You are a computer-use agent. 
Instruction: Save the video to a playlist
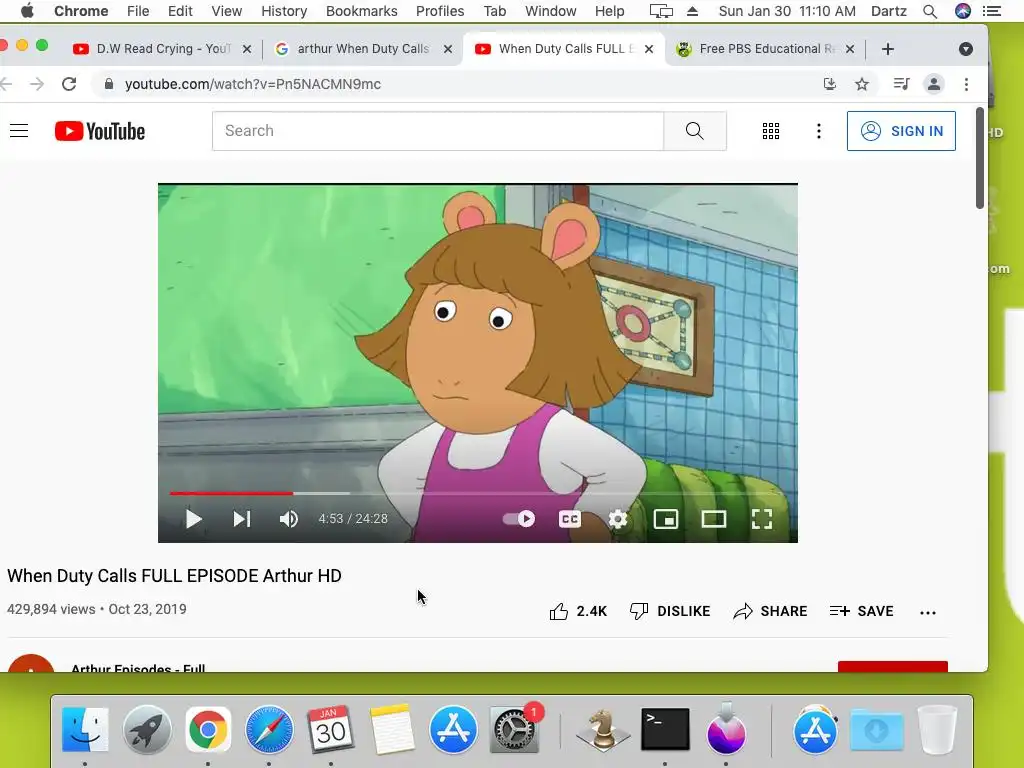(x=861, y=611)
